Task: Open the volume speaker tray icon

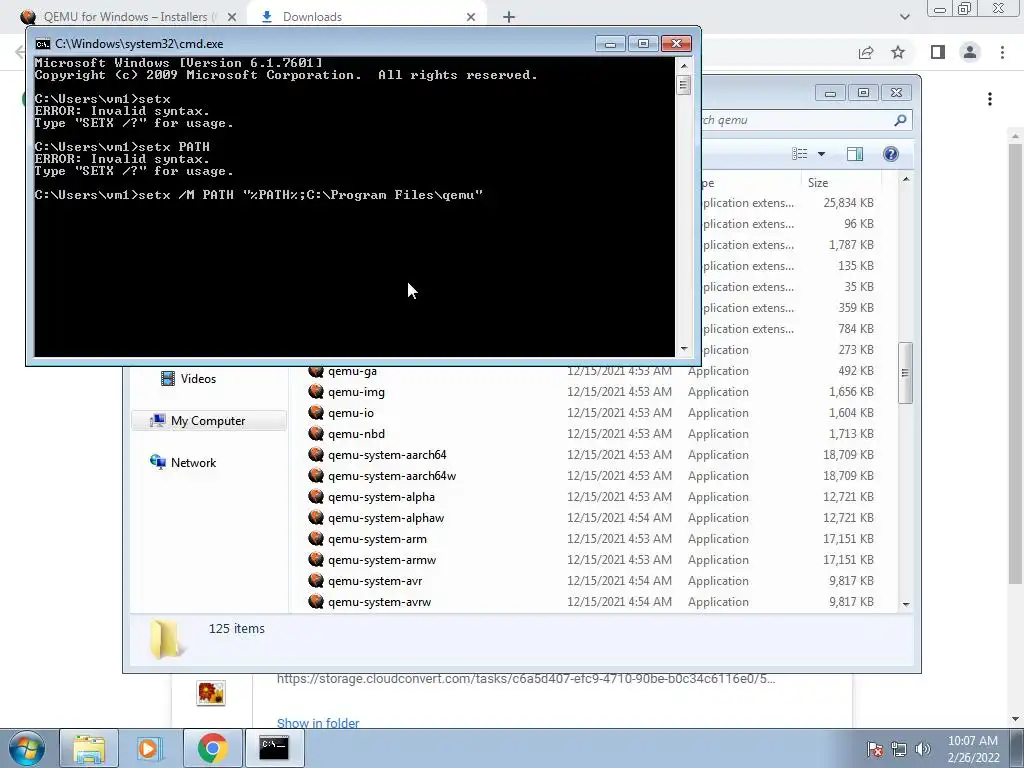Action: [x=923, y=749]
